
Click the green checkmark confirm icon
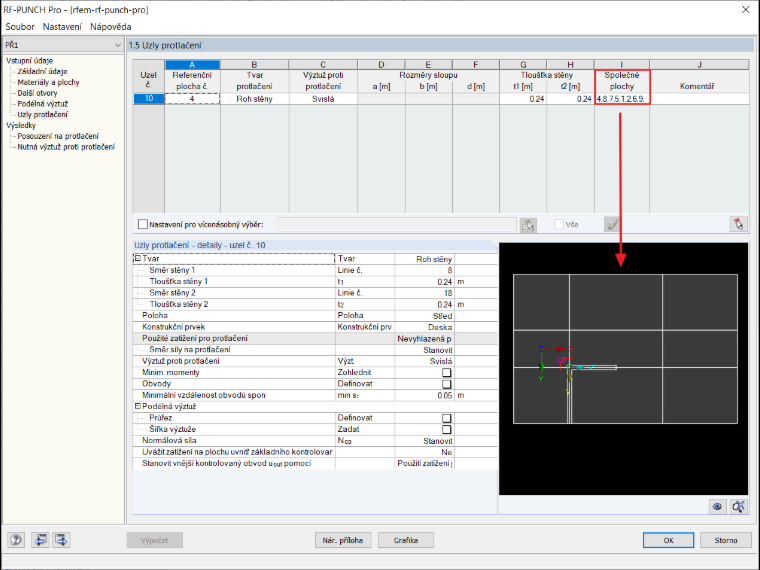[612, 224]
